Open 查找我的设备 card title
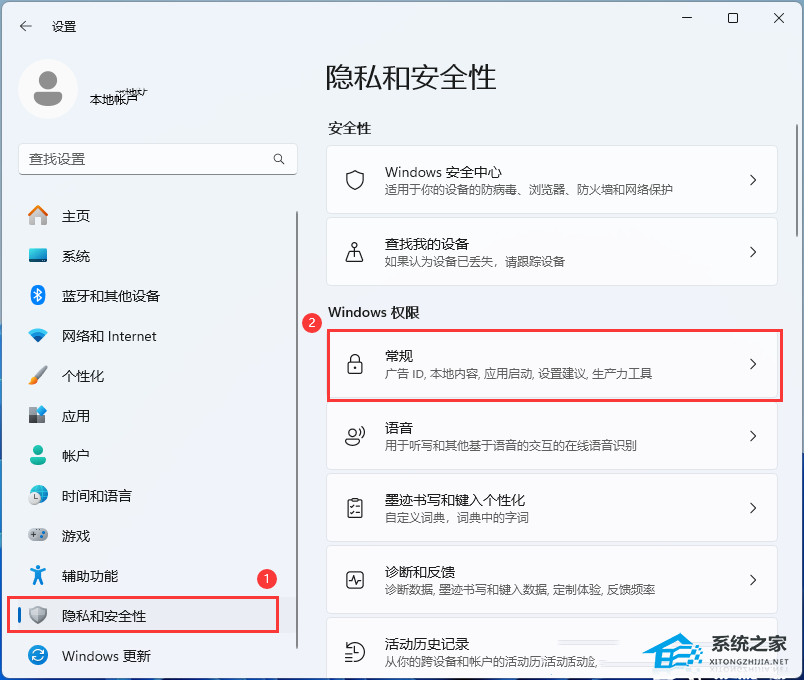Screen dimensions: 804x680 click(x=427, y=244)
